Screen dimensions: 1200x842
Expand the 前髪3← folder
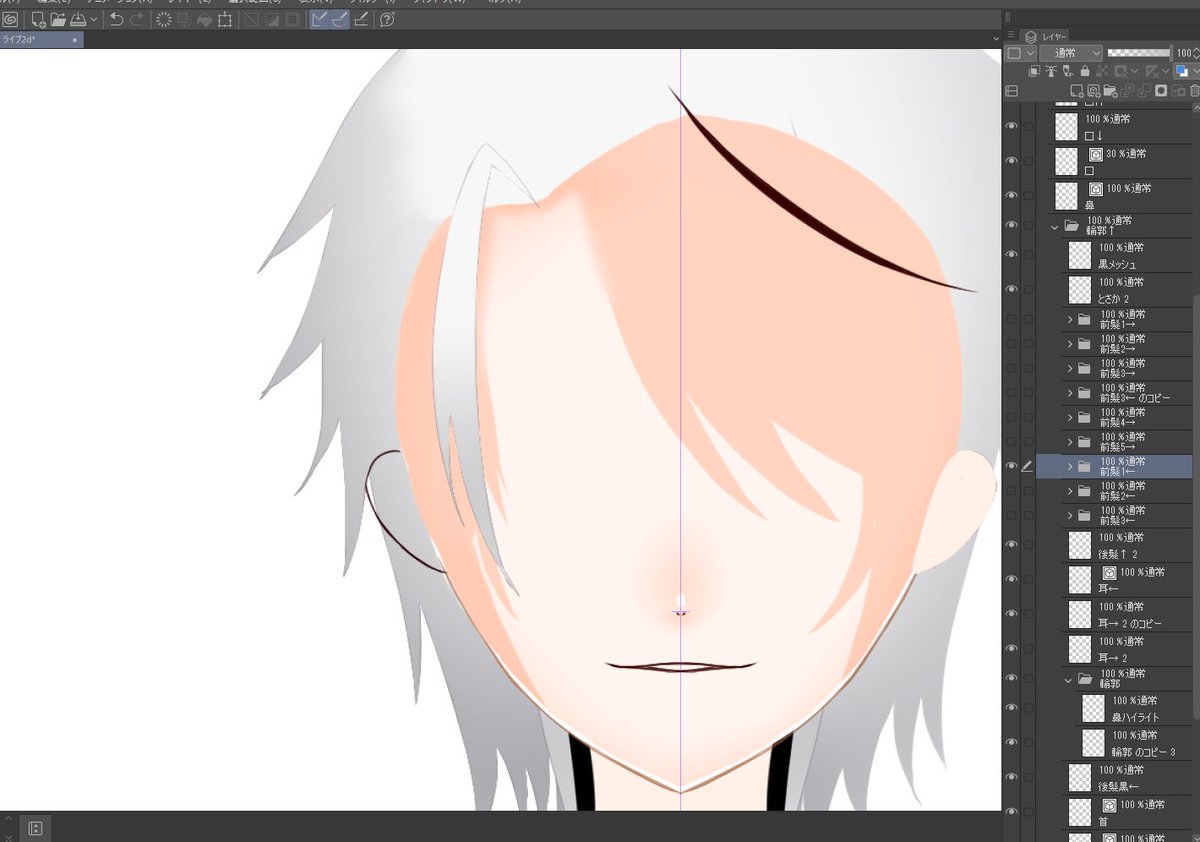click(1069, 515)
